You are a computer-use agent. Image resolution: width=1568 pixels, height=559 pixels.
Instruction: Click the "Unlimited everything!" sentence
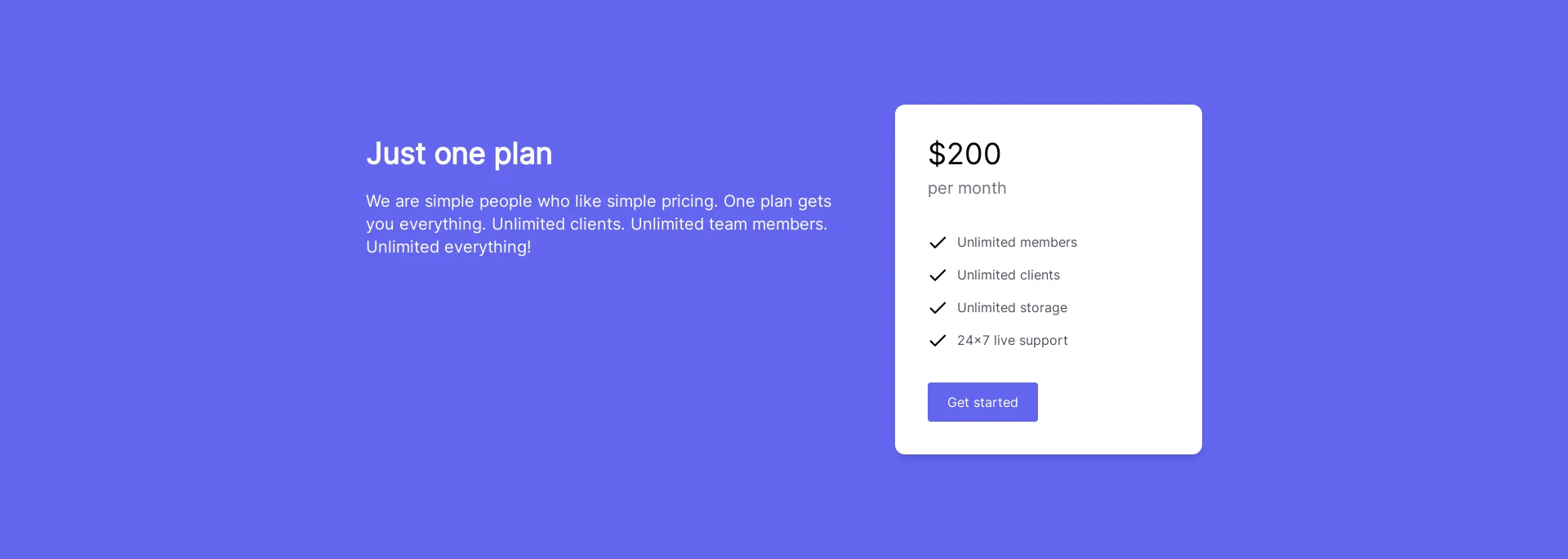(448, 247)
